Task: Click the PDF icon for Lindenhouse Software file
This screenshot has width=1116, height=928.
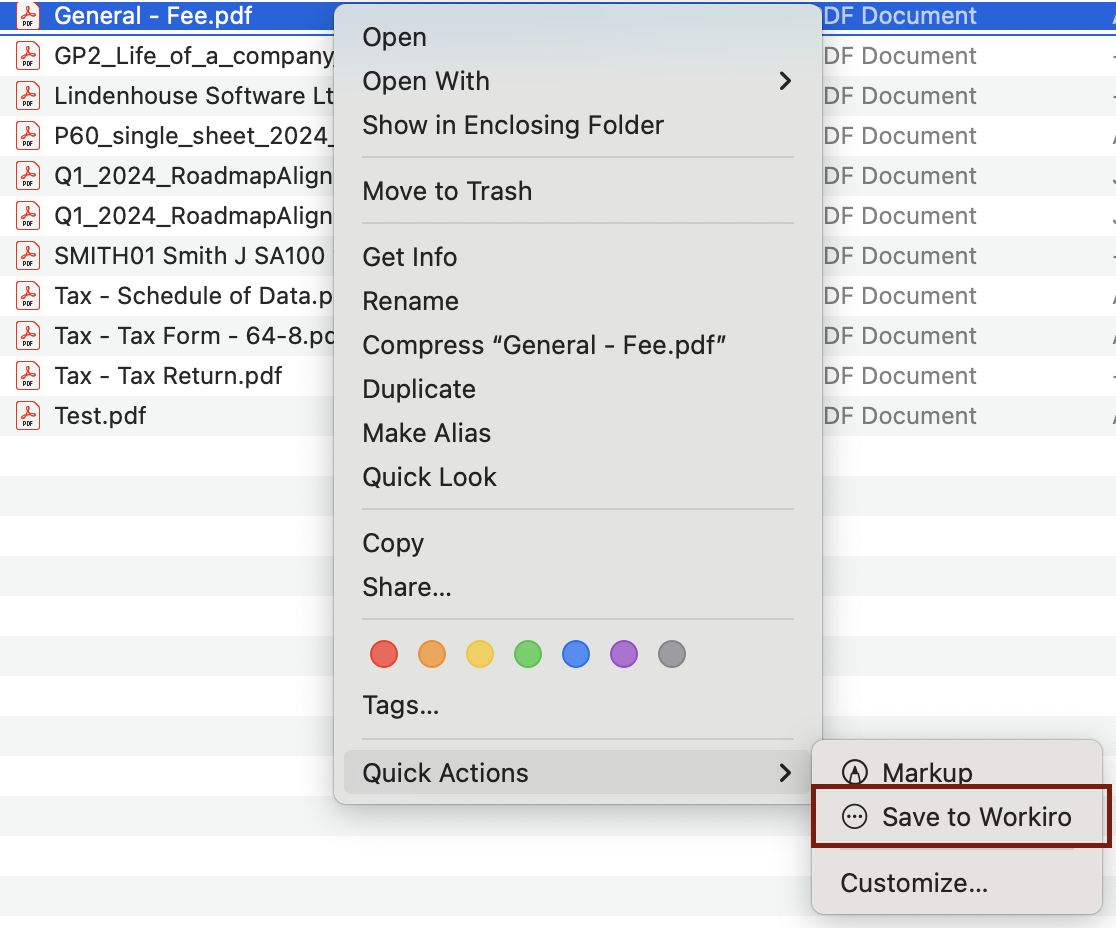Action: 28,96
